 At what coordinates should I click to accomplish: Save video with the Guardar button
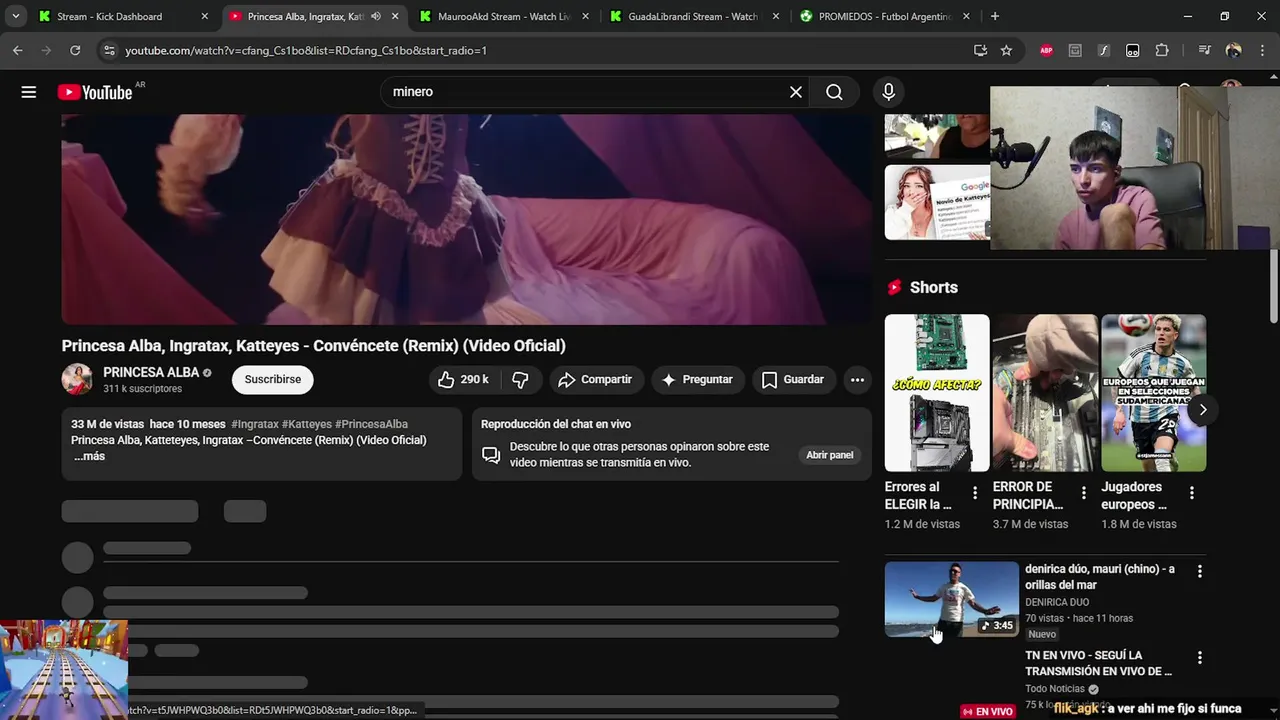(793, 380)
